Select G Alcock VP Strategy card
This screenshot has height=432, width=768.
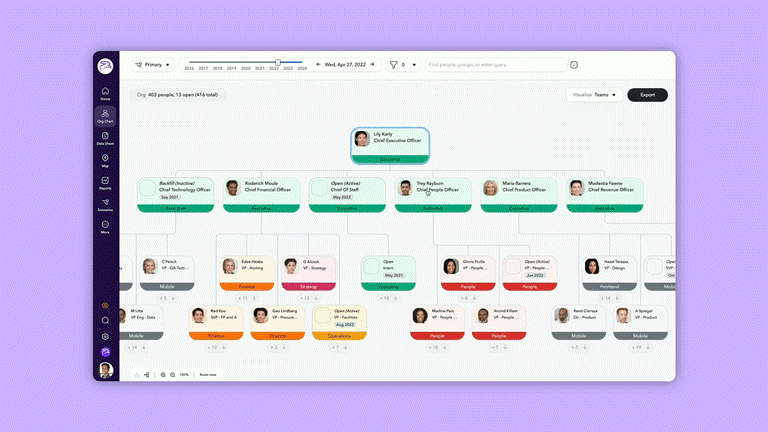pyautogui.click(x=309, y=273)
